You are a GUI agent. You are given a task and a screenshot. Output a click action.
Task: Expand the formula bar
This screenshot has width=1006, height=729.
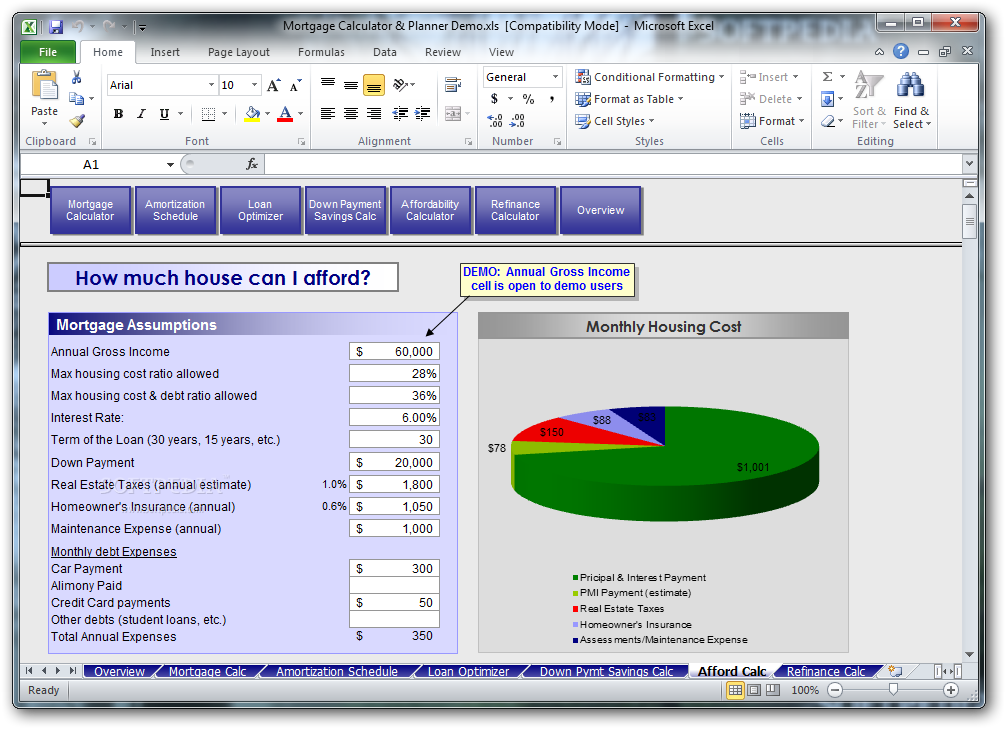click(969, 164)
